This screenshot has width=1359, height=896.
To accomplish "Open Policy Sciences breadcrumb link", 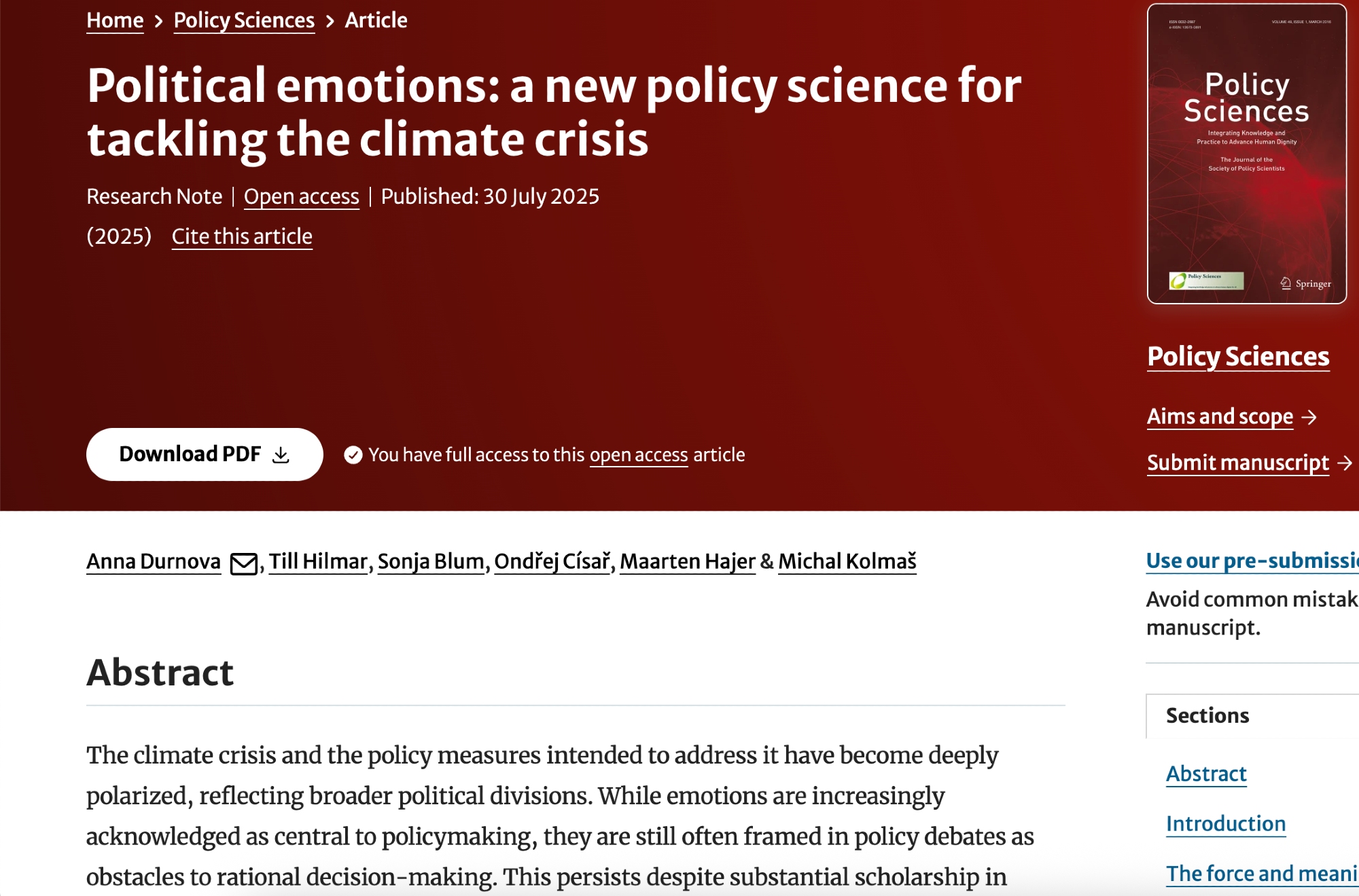I will (x=244, y=20).
